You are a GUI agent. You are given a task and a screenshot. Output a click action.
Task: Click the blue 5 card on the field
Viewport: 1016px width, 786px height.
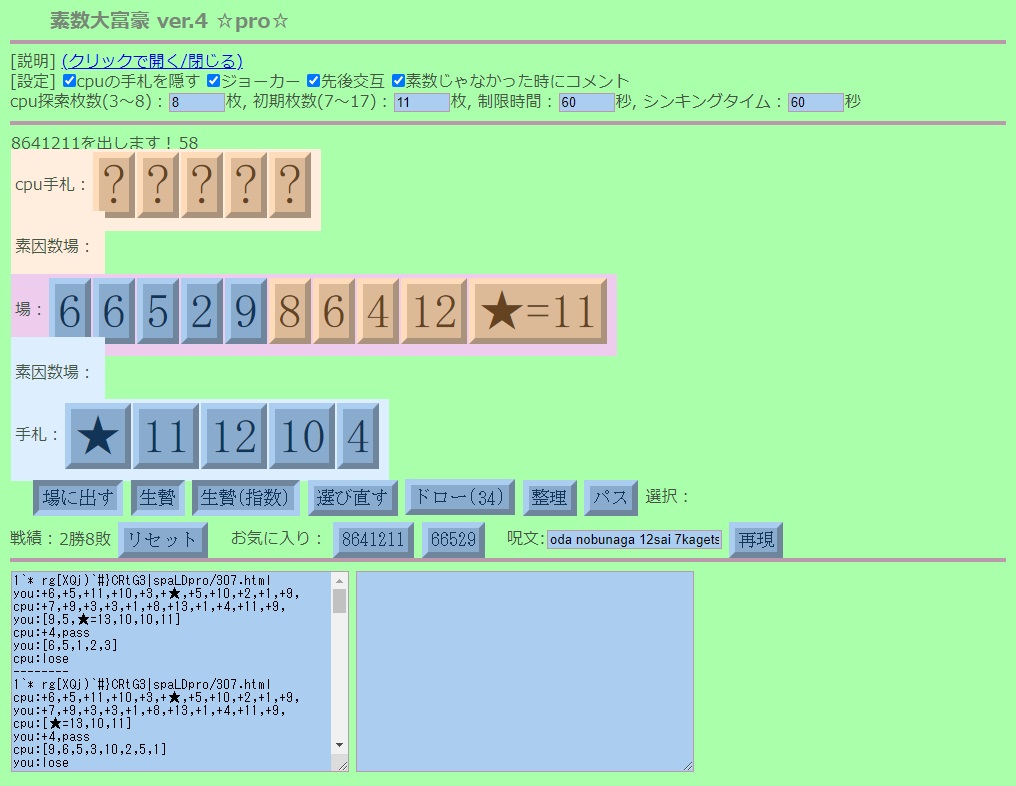[x=157, y=310]
